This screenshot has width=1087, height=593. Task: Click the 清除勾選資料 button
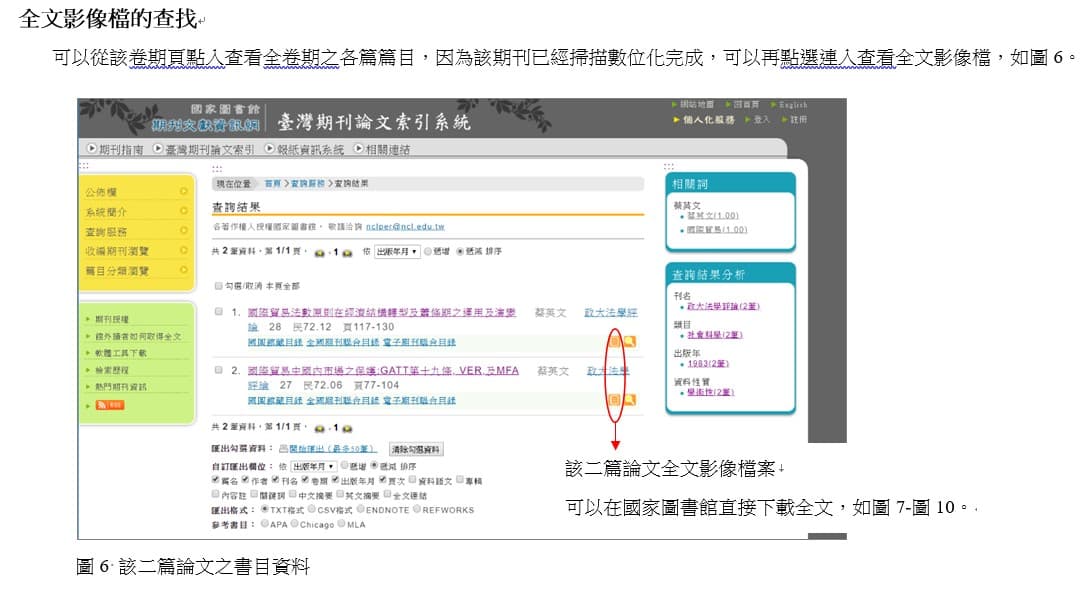pyautogui.click(x=416, y=449)
